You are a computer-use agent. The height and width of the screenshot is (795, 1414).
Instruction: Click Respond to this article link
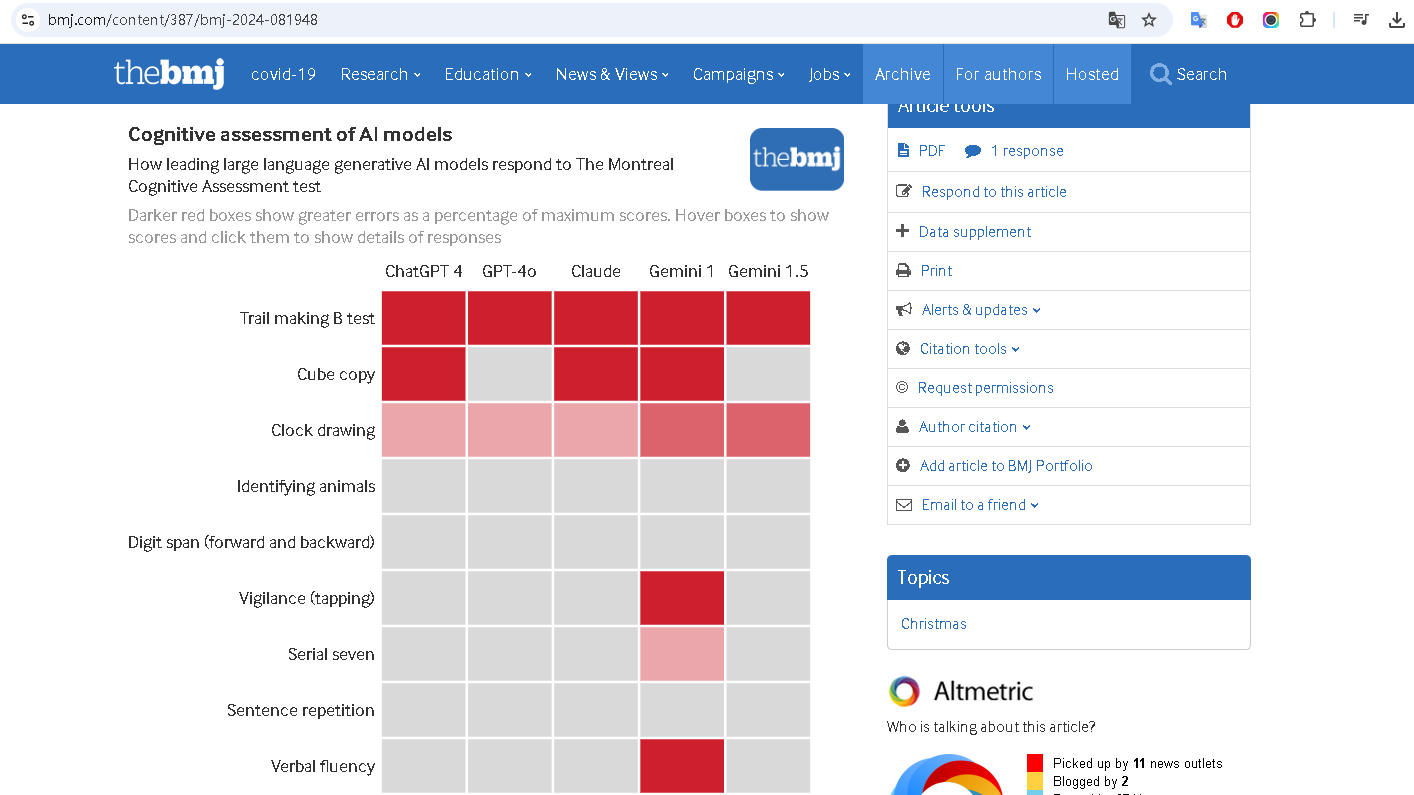[994, 192]
